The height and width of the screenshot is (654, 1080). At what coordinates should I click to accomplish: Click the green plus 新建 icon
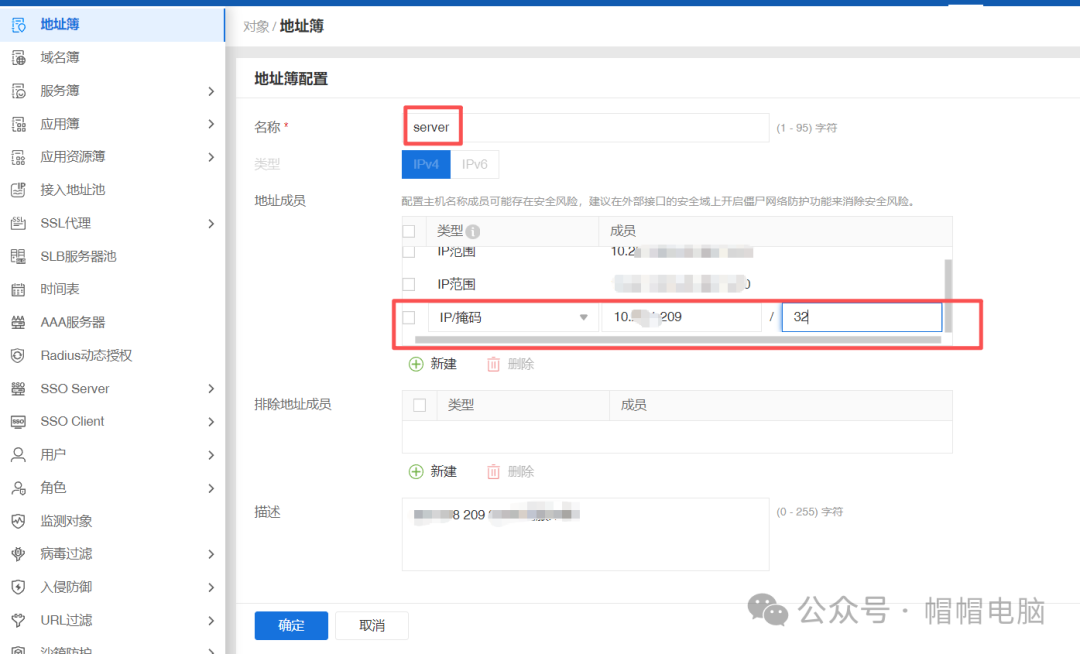pos(417,364)
